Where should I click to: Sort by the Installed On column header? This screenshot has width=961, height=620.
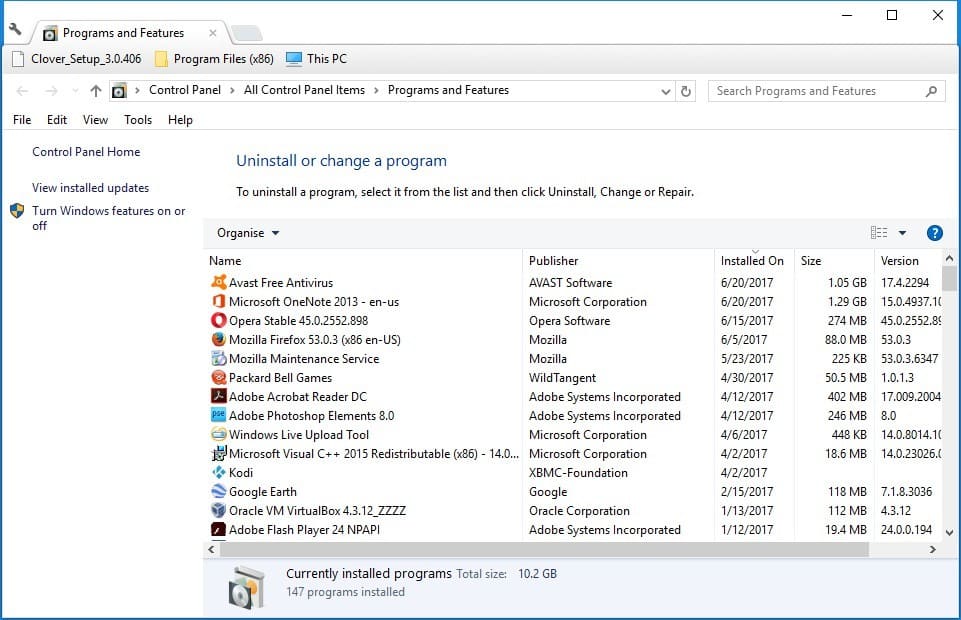754,260
